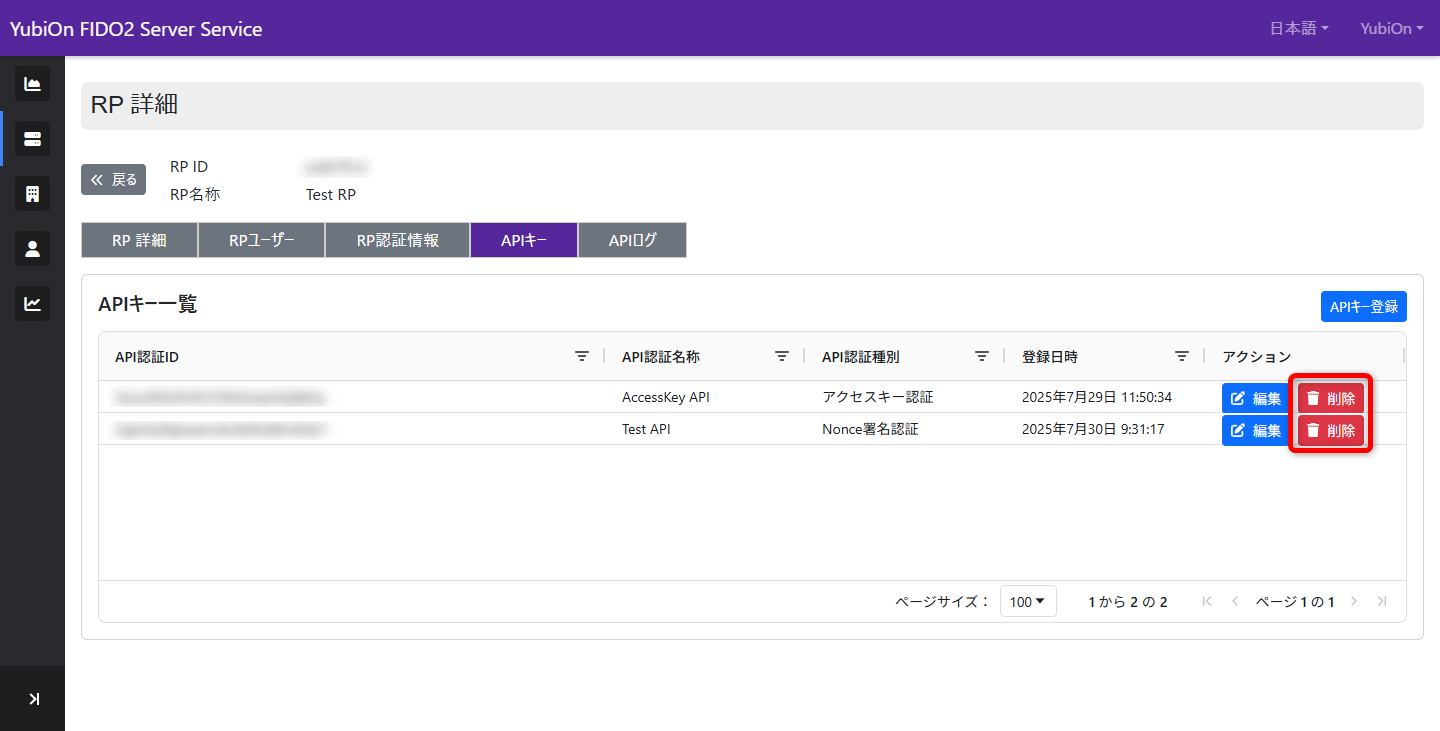Open the API認証ID column filter menu icon
The height and width of the screenshot is (731, 1440).
[x=582, y=356]
